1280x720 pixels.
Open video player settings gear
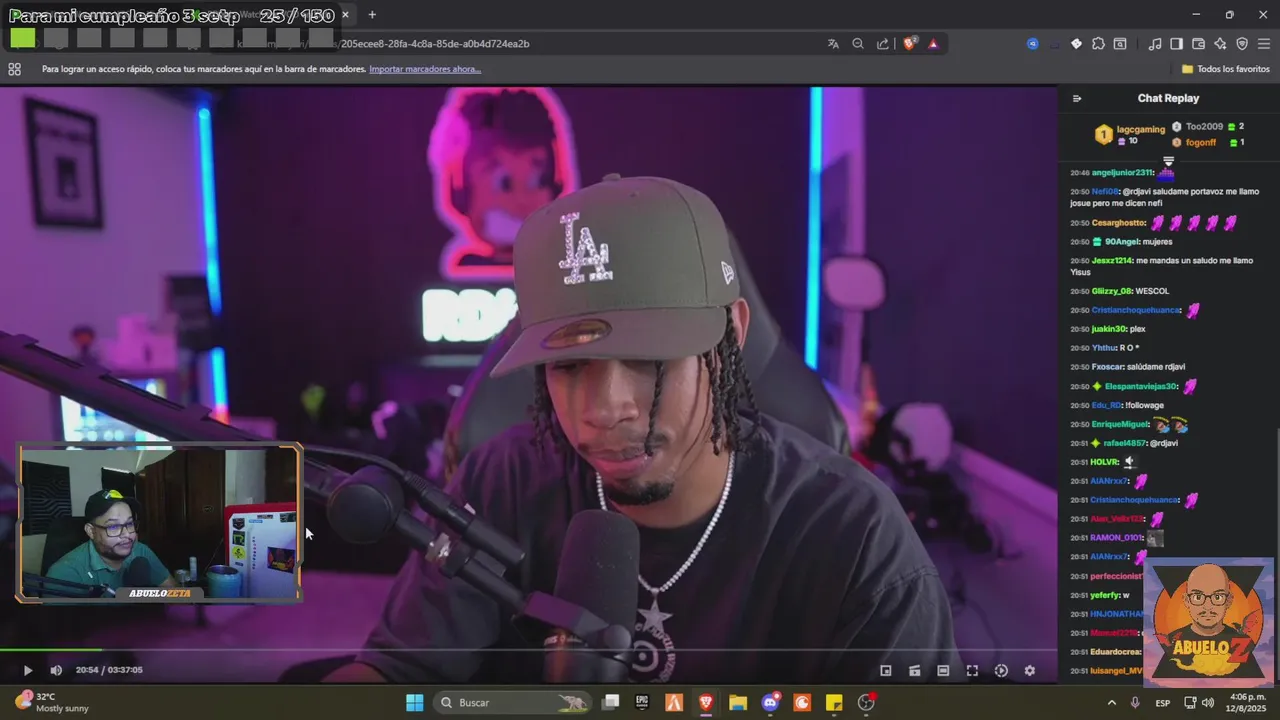tap(1030, 671)
